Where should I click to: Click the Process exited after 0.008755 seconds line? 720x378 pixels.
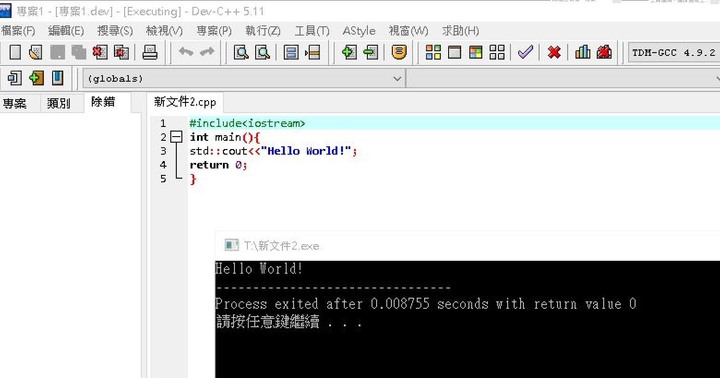click(426, 304)
